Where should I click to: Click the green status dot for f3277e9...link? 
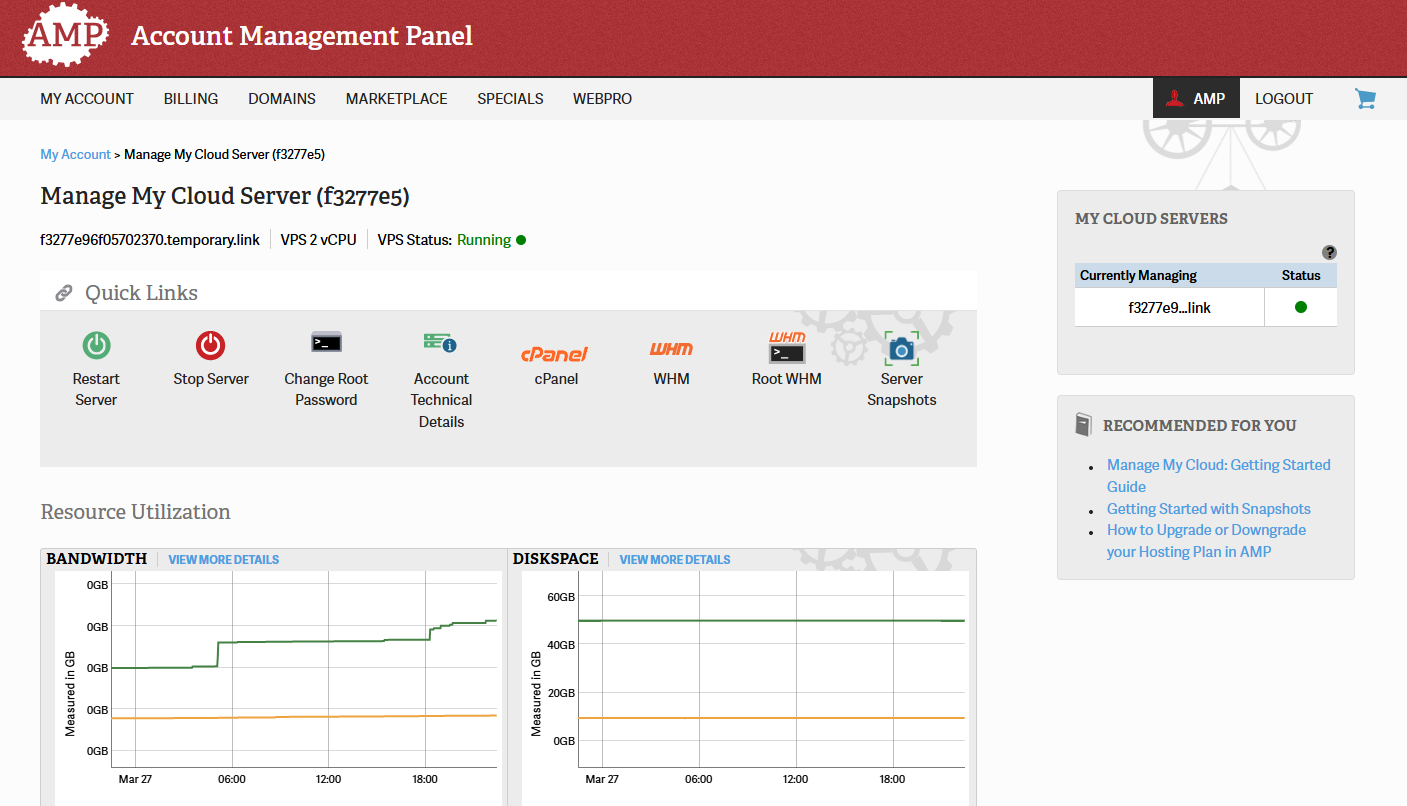(1300, 307)
